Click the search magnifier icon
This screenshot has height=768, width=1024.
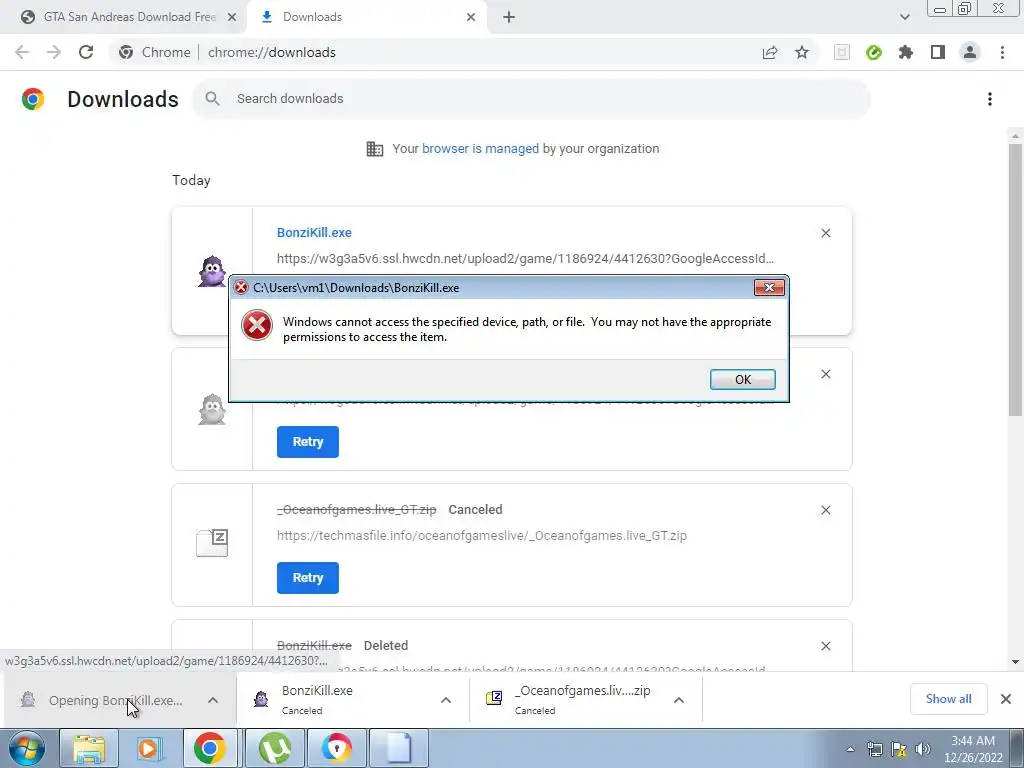coord(212,99)
